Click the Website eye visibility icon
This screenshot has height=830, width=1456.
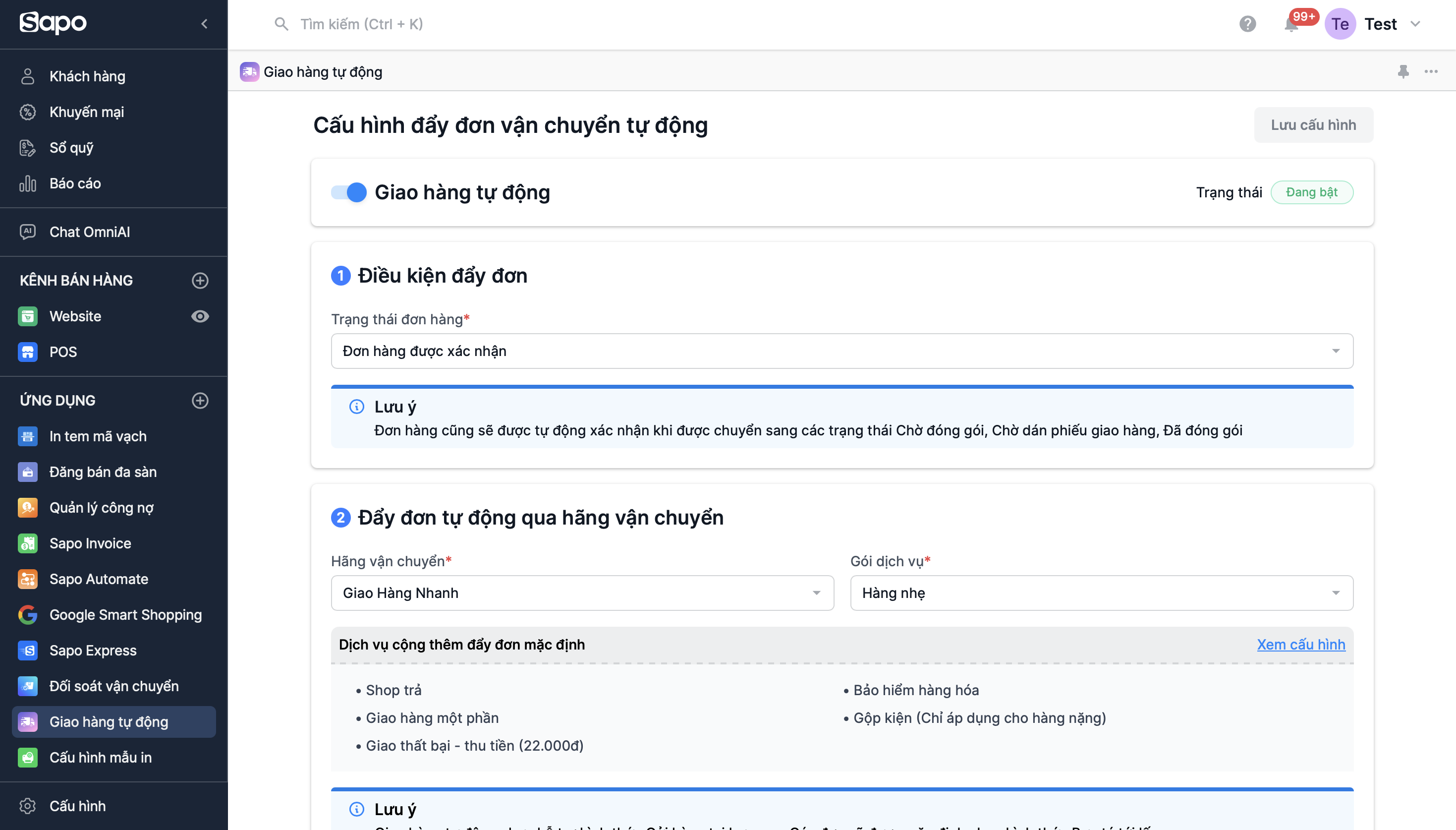click(x=200, y=316)
